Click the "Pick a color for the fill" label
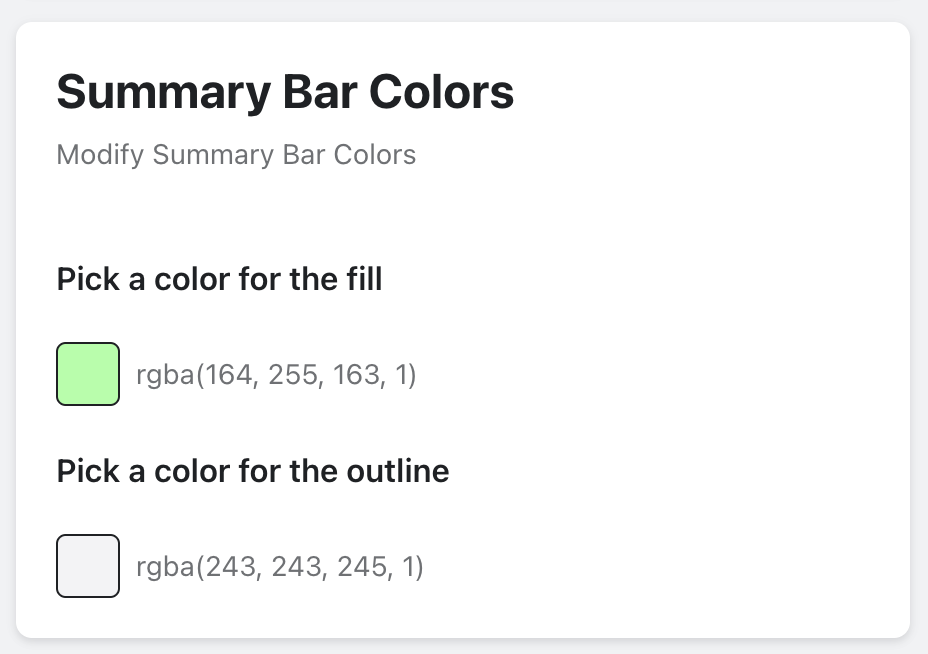Screen dimensions: 928x654 219,278
